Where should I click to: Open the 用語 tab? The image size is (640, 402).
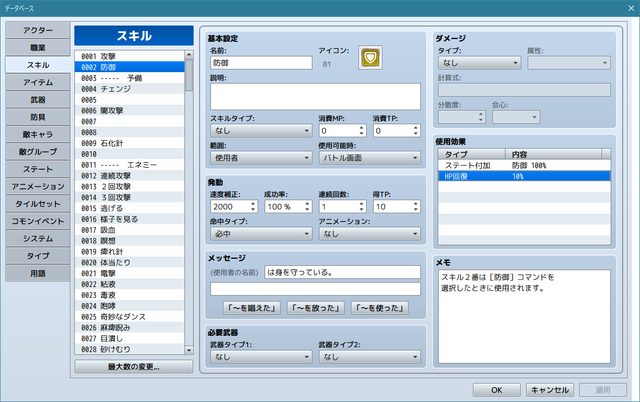38,273
